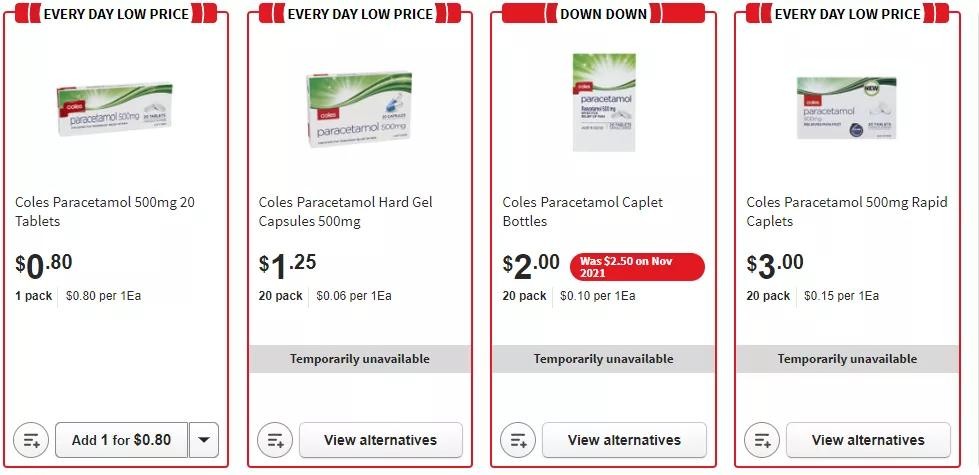This screenshot has width=979, height=475.
Task: Click the Caplet Bottles product image
Action: point(602,102)
